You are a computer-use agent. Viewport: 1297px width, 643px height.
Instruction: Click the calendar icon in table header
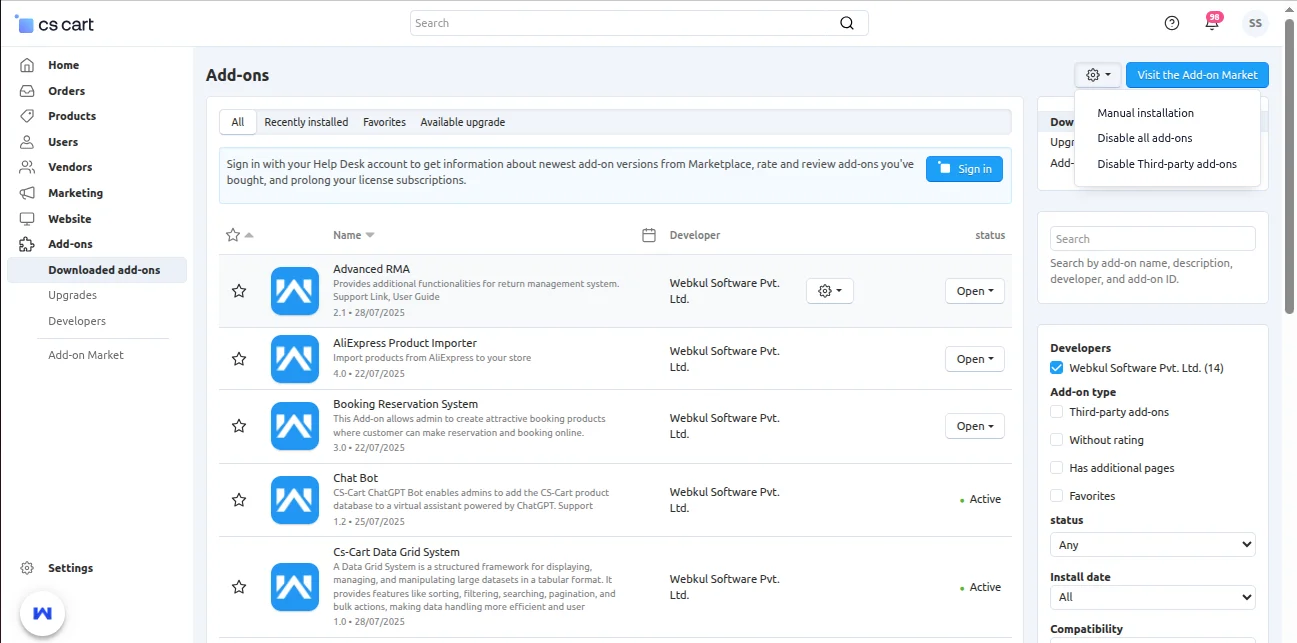tap(649, 235)
